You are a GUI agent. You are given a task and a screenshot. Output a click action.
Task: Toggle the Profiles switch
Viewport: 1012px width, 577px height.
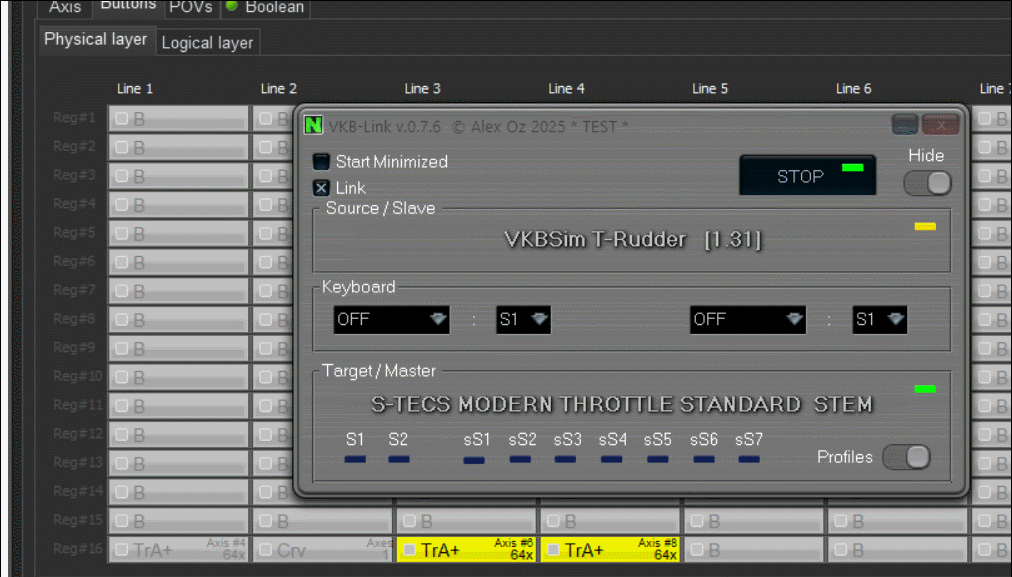point(906,457)
